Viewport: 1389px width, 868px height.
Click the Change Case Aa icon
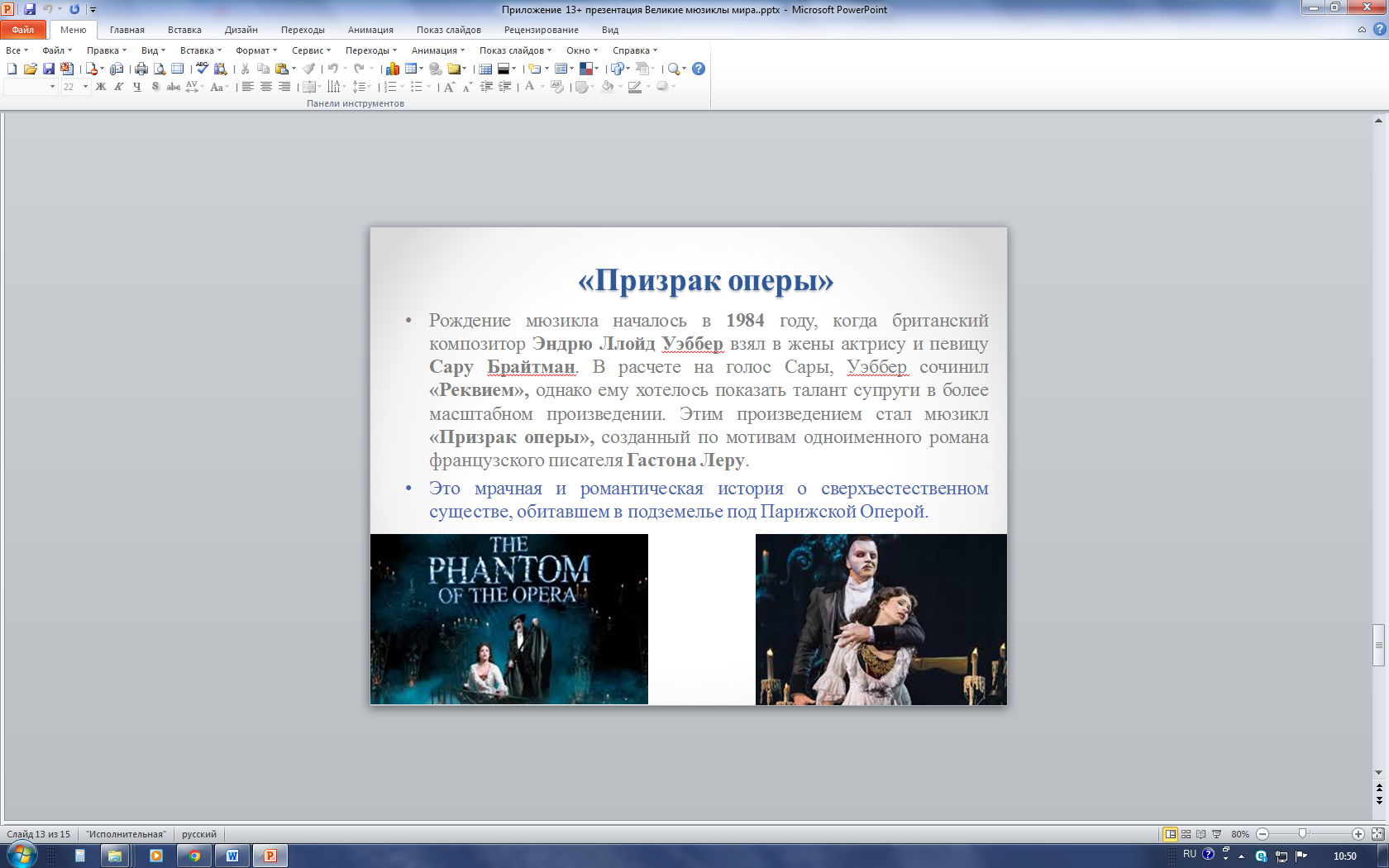(x=217, y=87)
